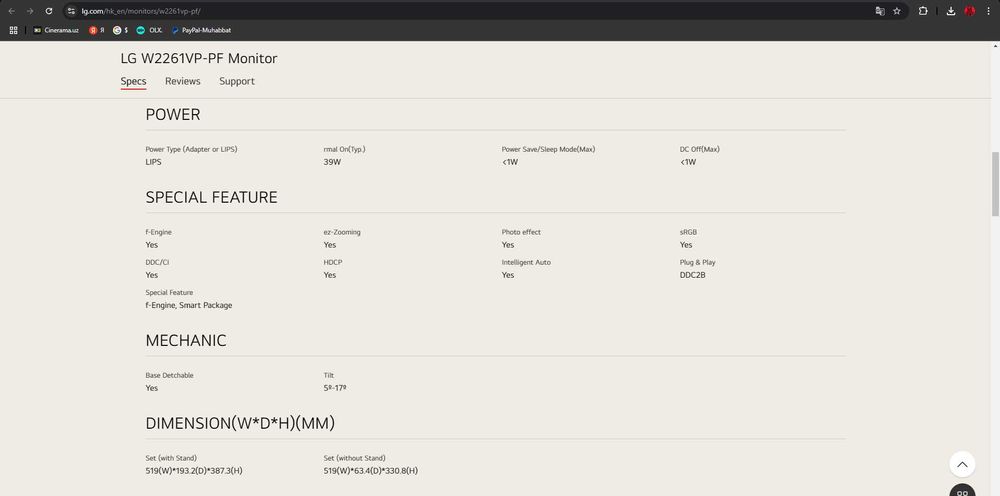Image resolution: width=1000 pixels, height=496 pixels.
Task: Bookmark this page with the star
Action: point(897,11)
